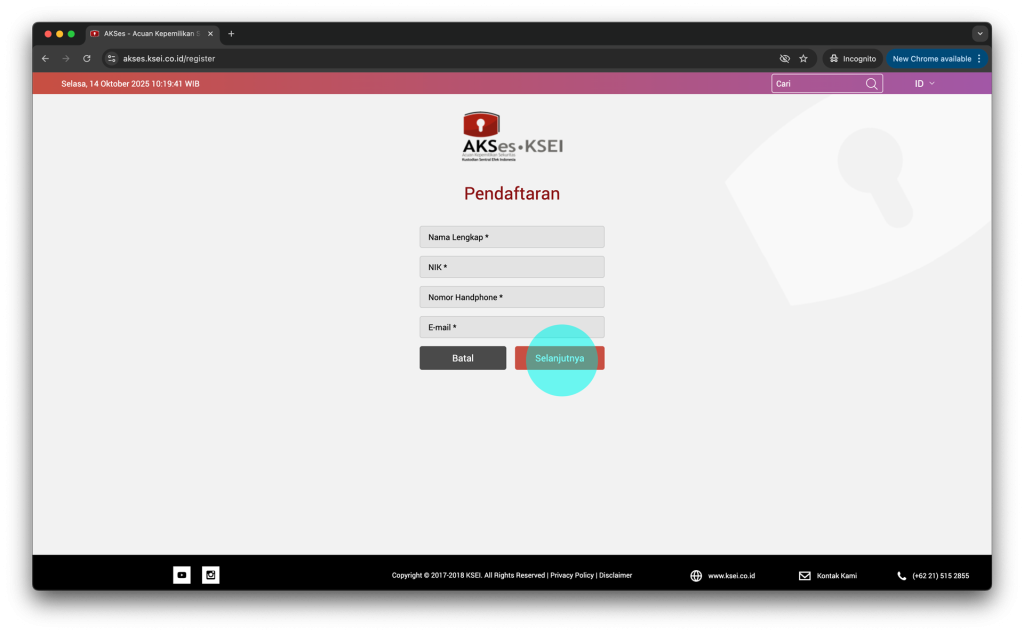Open the ID language dropdown

click(924, 84)
